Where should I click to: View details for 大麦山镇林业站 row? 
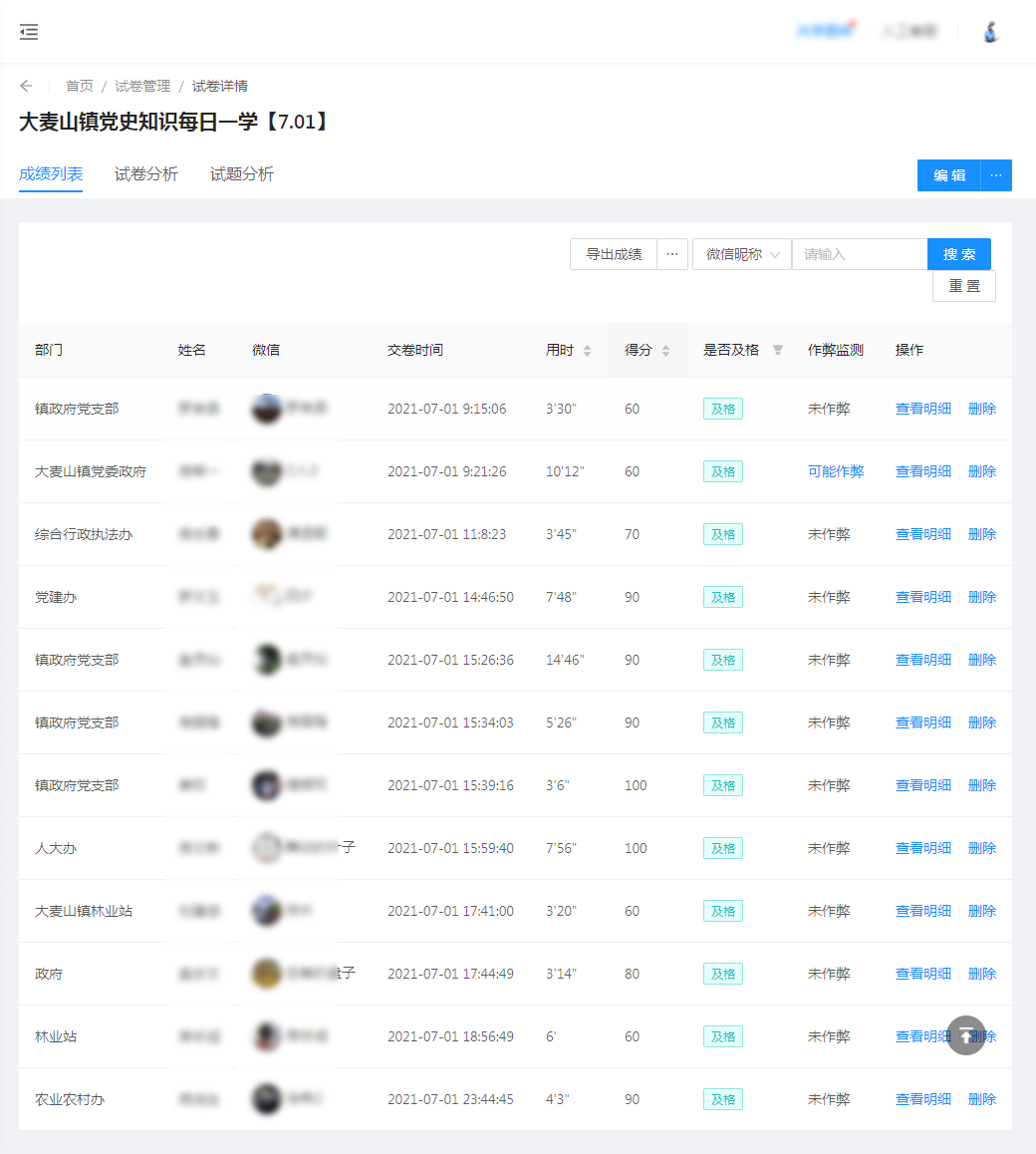click(x=923, y=911)
